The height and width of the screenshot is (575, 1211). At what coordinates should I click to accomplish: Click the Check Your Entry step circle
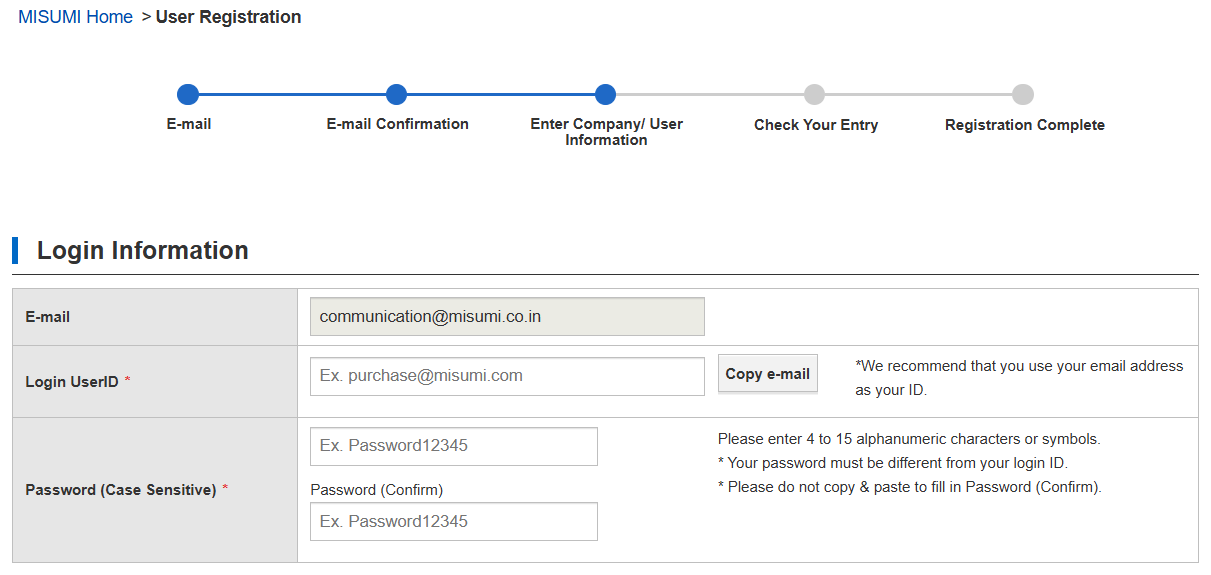click(815, 95)
